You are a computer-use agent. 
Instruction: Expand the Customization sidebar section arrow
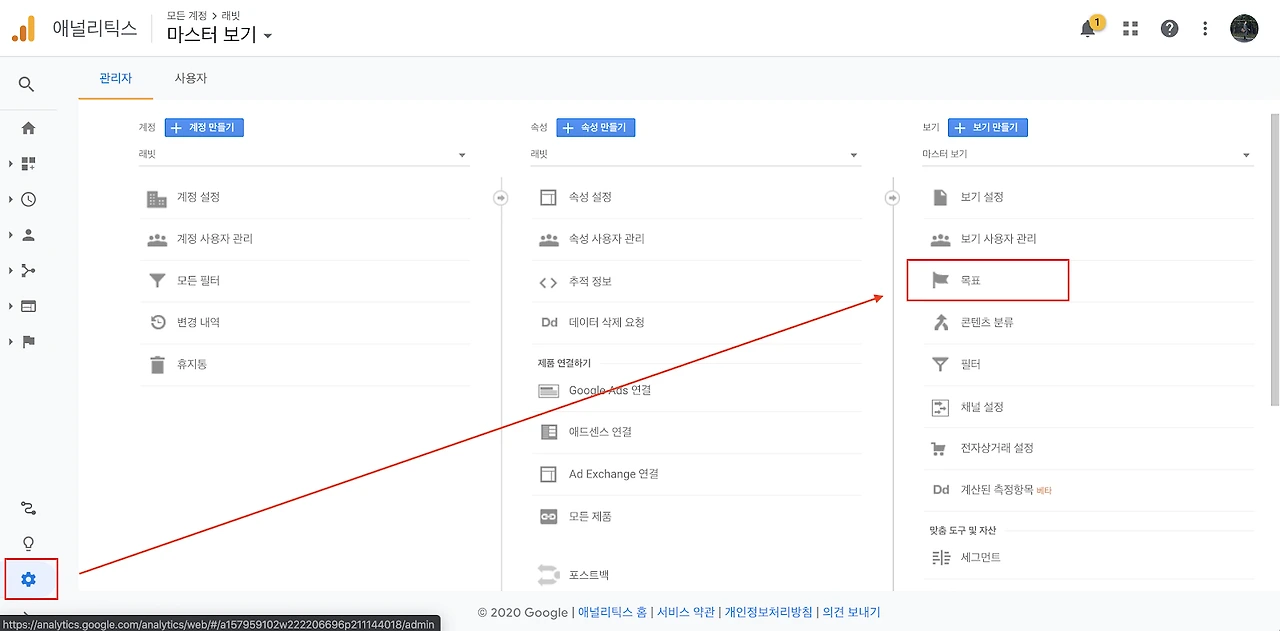tap(10, 163)
